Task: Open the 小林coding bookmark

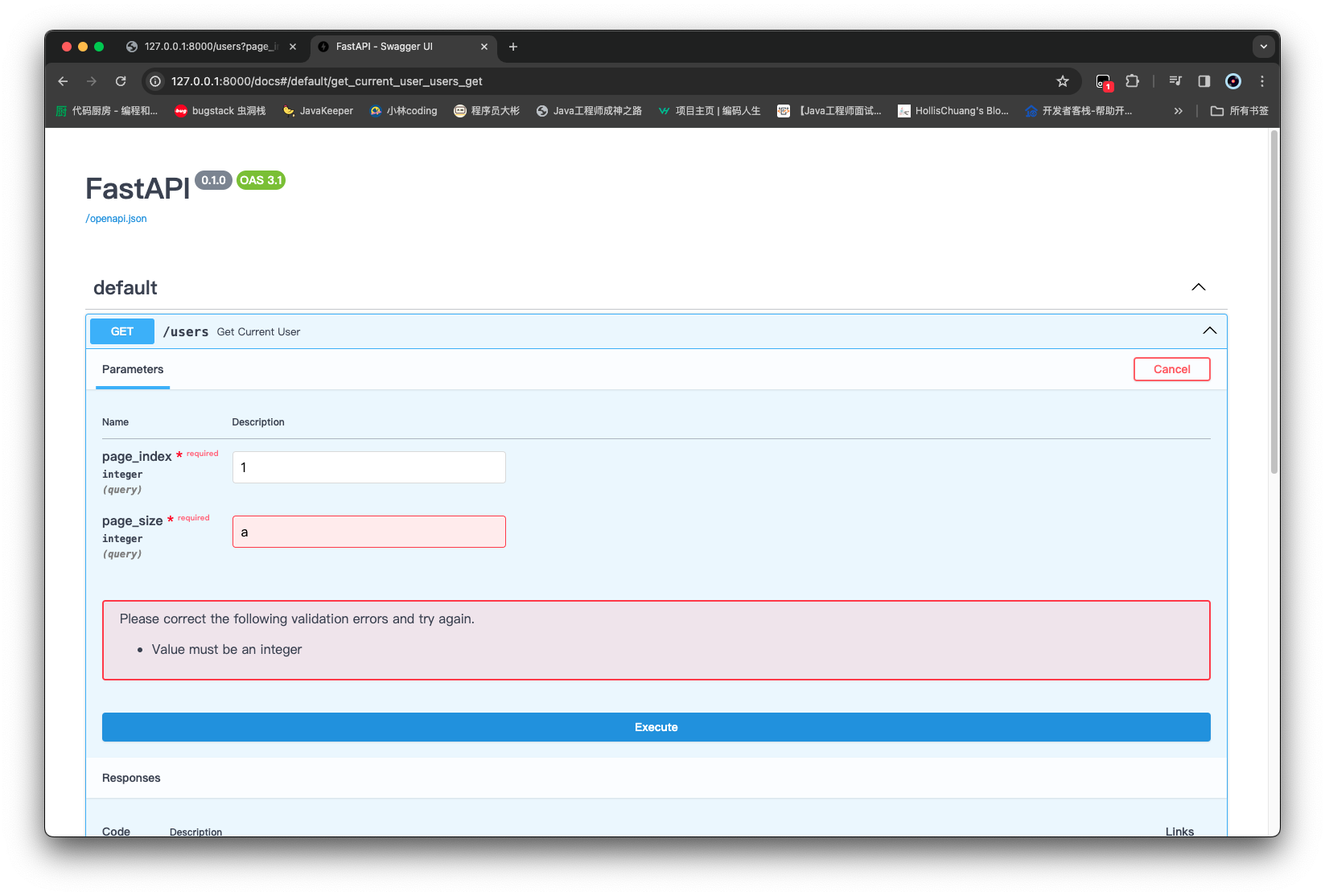Action: tap(404, 111)
